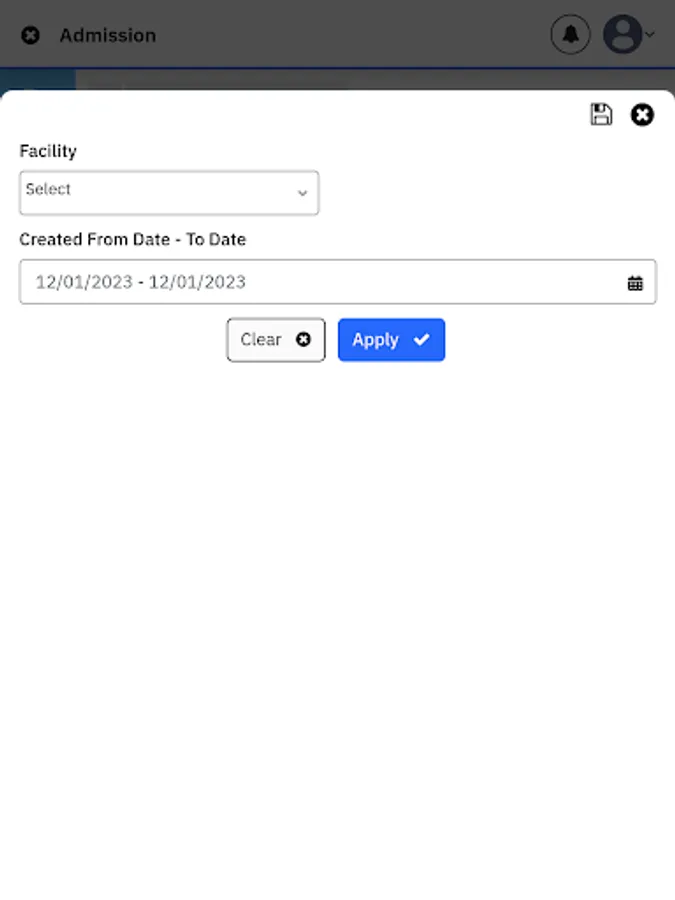Expand the chevron next to the avatar
This screenshot has width=675, height=900.
650,35
